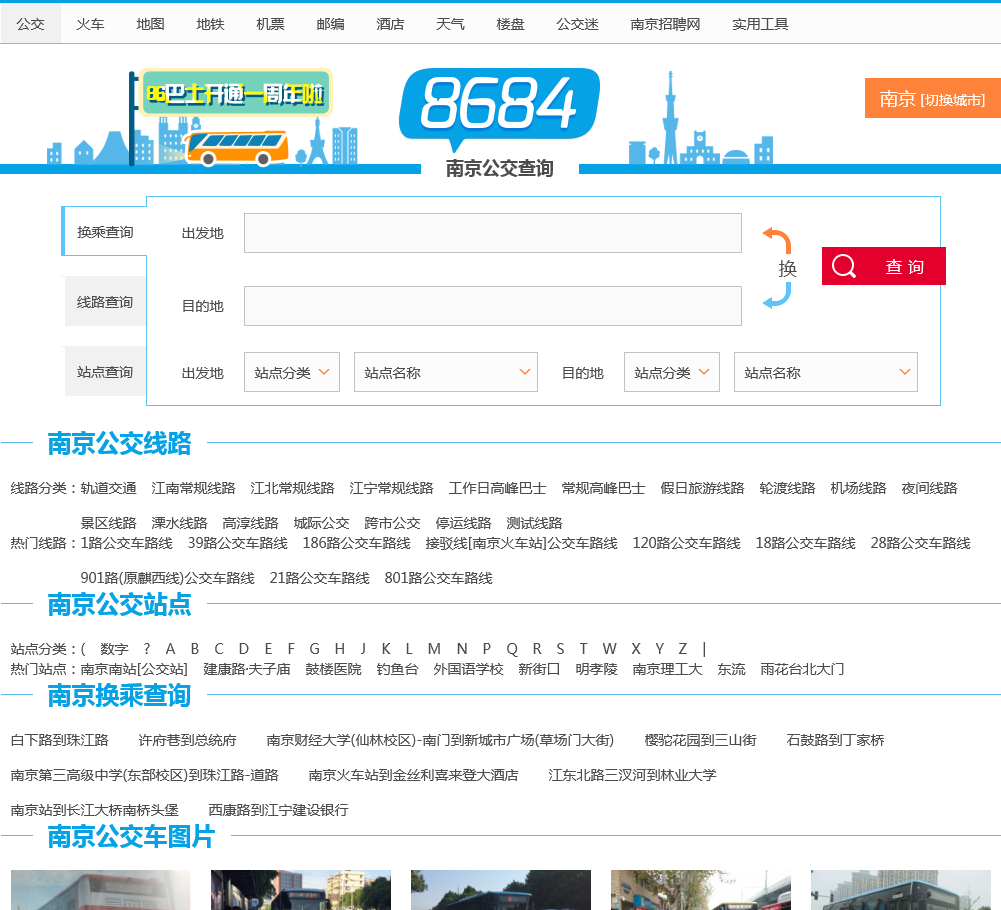Click the 南京 切换城市 button

coord(932,98)
